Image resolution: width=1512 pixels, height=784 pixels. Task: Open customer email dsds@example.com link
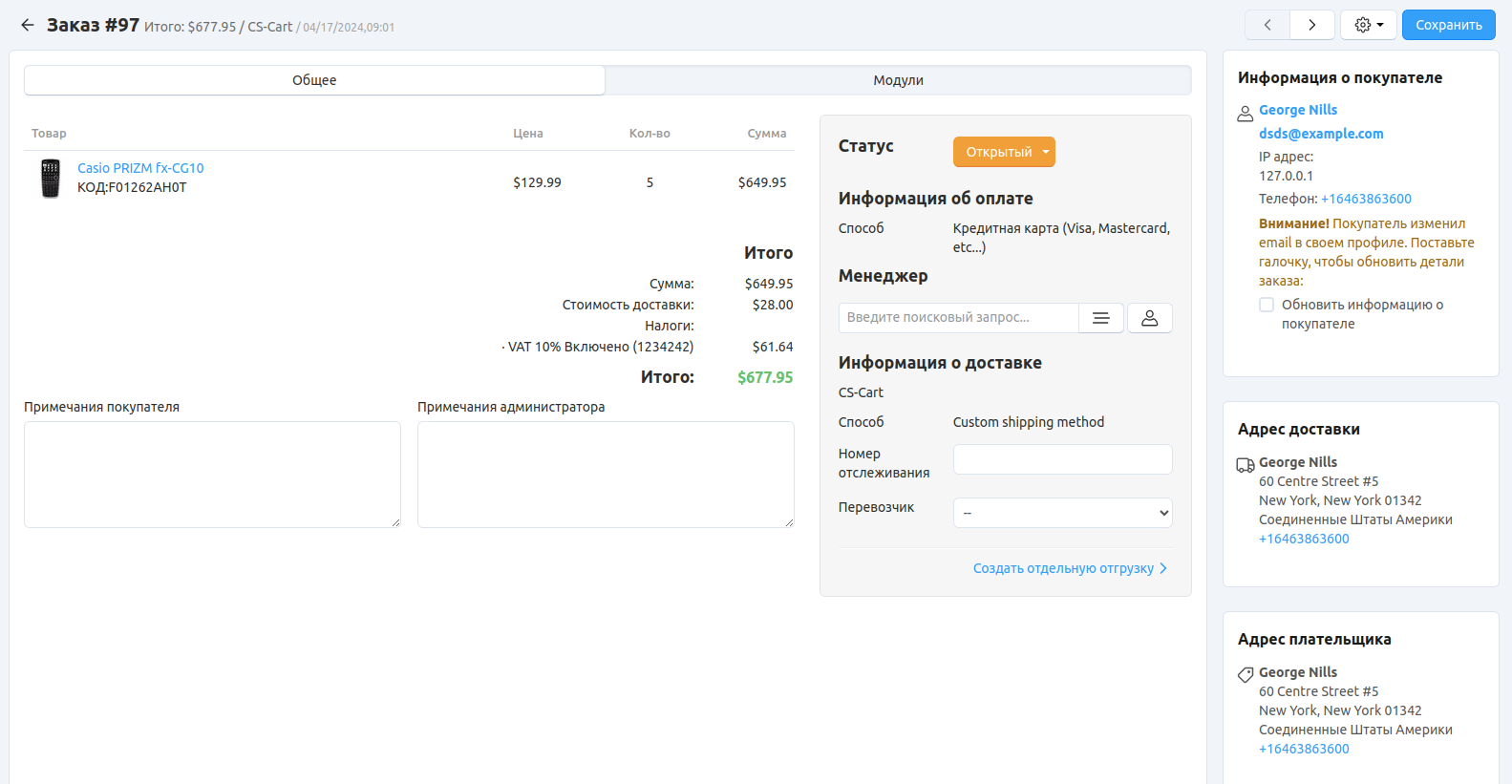1320,134
